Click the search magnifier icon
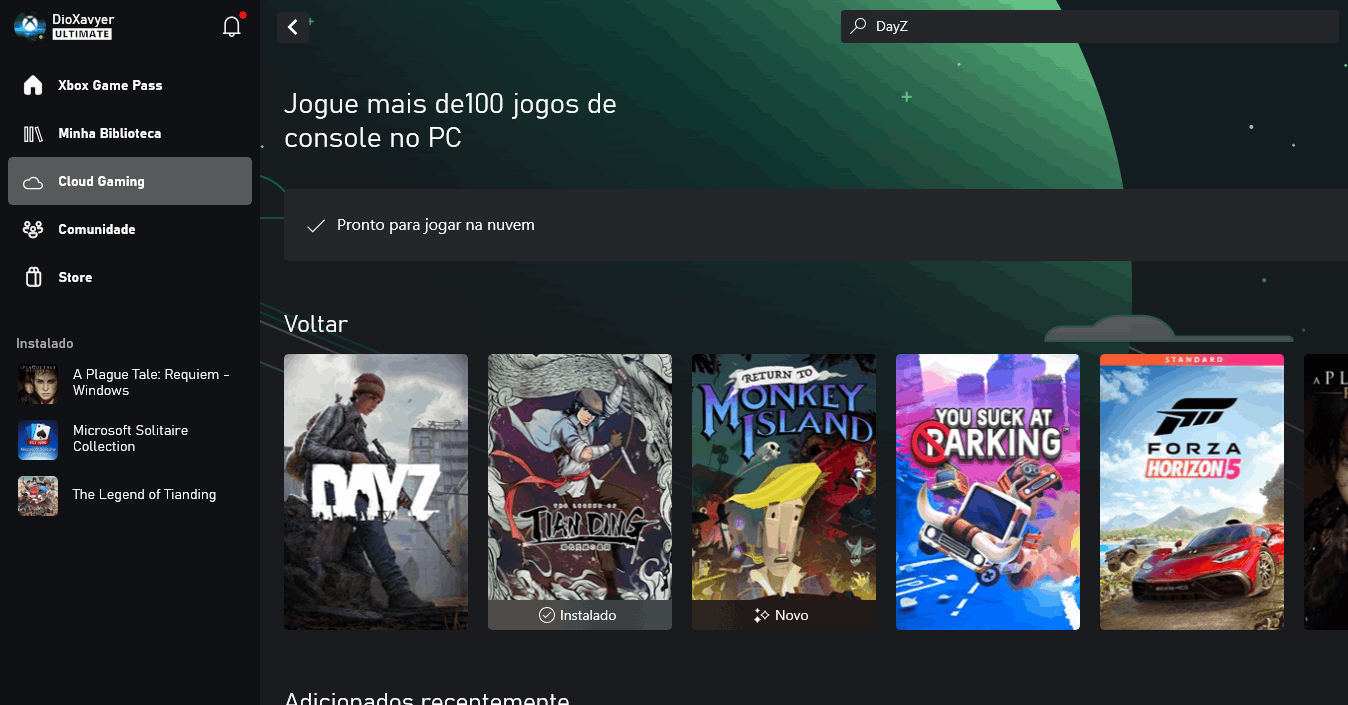This screenshot has width=1348, height=705. 858,27
